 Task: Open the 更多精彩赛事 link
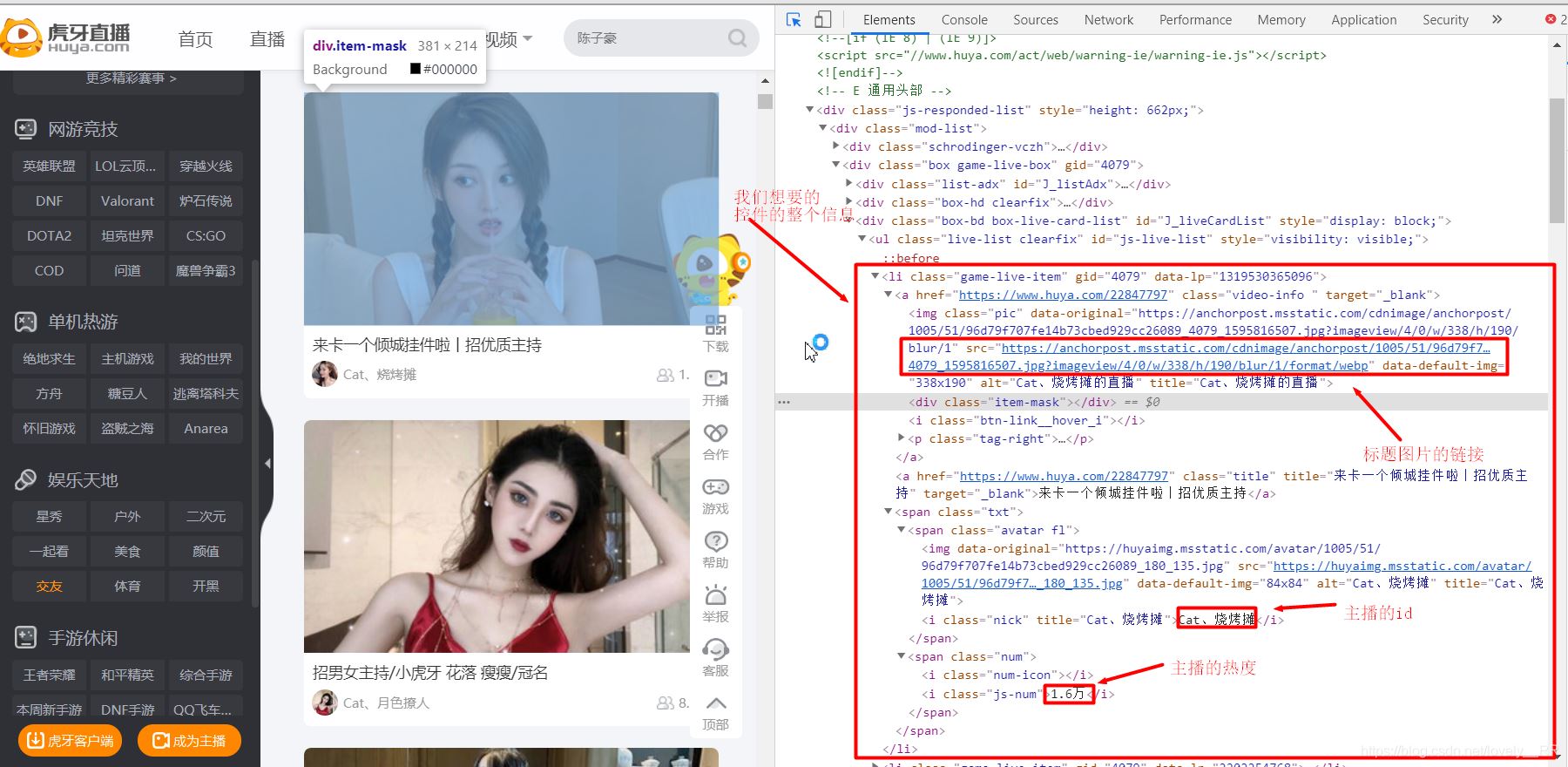[x=131, y=78]
